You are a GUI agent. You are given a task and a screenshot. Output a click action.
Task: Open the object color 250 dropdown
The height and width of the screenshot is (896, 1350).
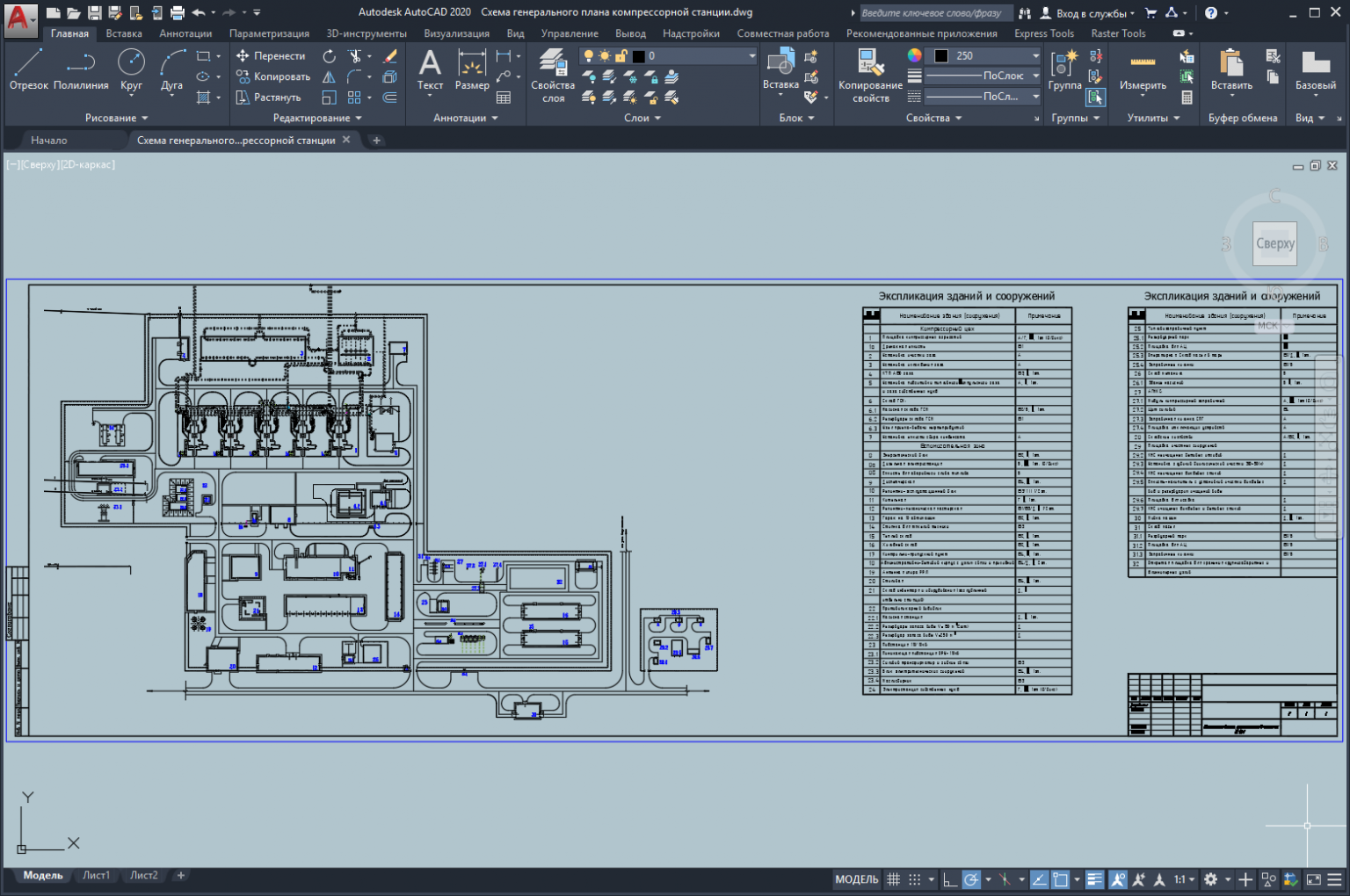[1035, 55]
